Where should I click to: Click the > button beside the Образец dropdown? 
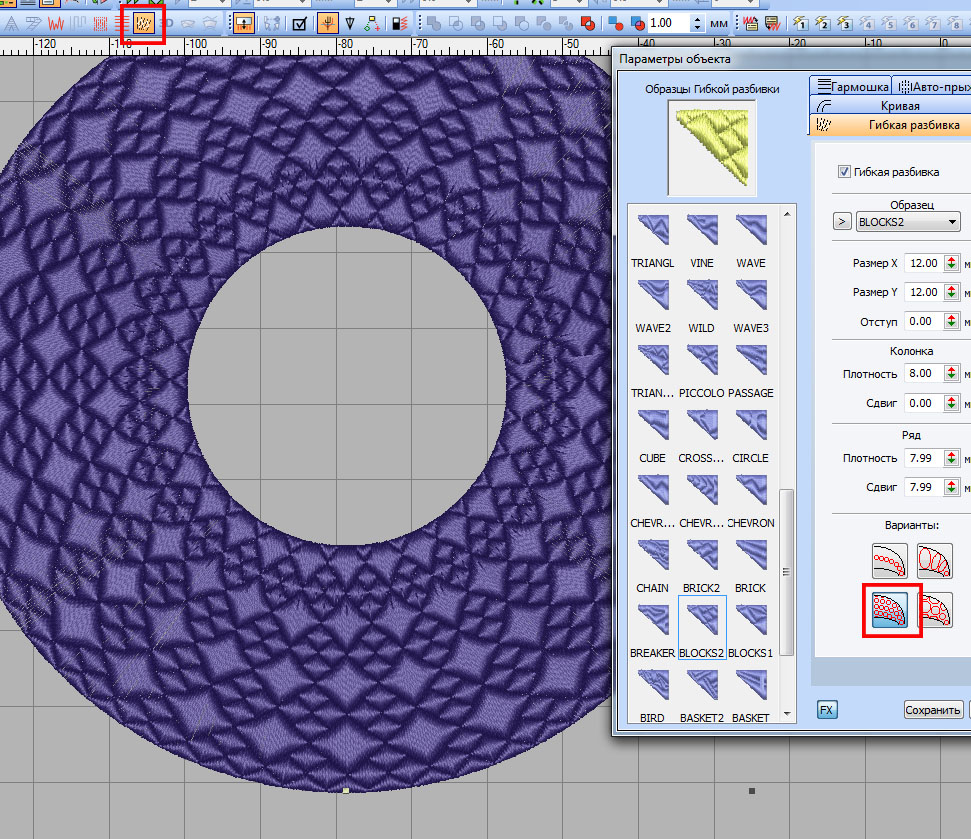(x=841, y=222)
